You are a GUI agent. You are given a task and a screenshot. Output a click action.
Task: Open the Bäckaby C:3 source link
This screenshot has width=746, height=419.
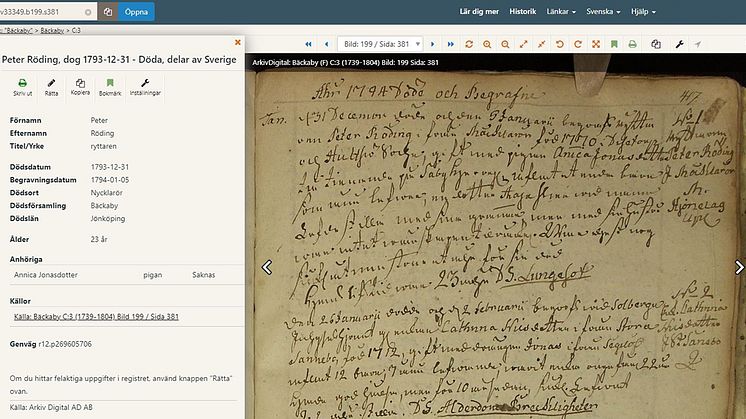tap(96, 316)
